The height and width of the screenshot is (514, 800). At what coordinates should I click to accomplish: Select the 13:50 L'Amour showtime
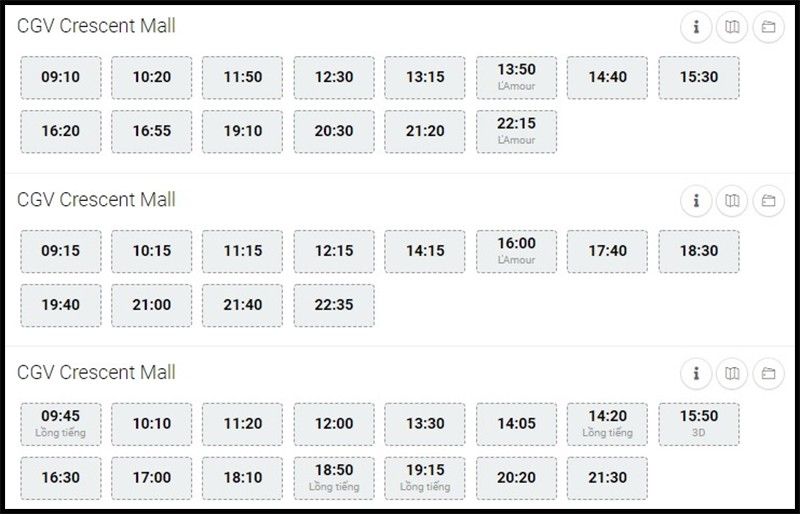(x=516, y=78)
